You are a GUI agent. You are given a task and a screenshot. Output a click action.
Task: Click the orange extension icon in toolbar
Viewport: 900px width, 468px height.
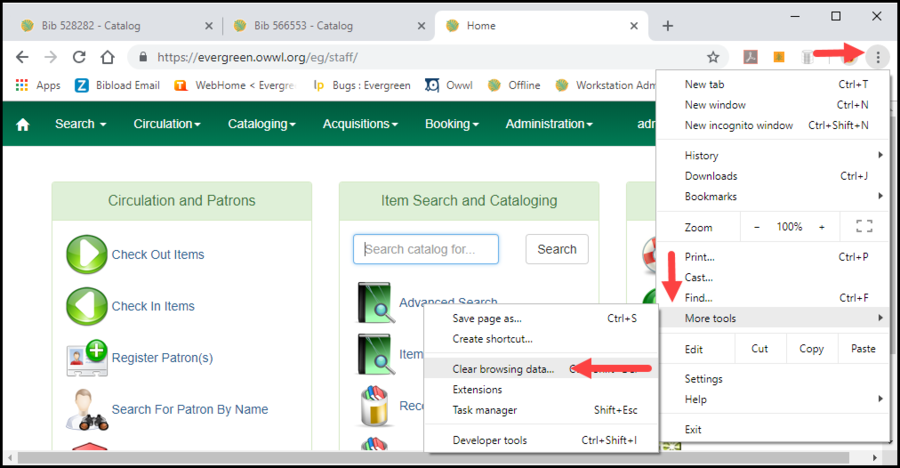(779, 57)
